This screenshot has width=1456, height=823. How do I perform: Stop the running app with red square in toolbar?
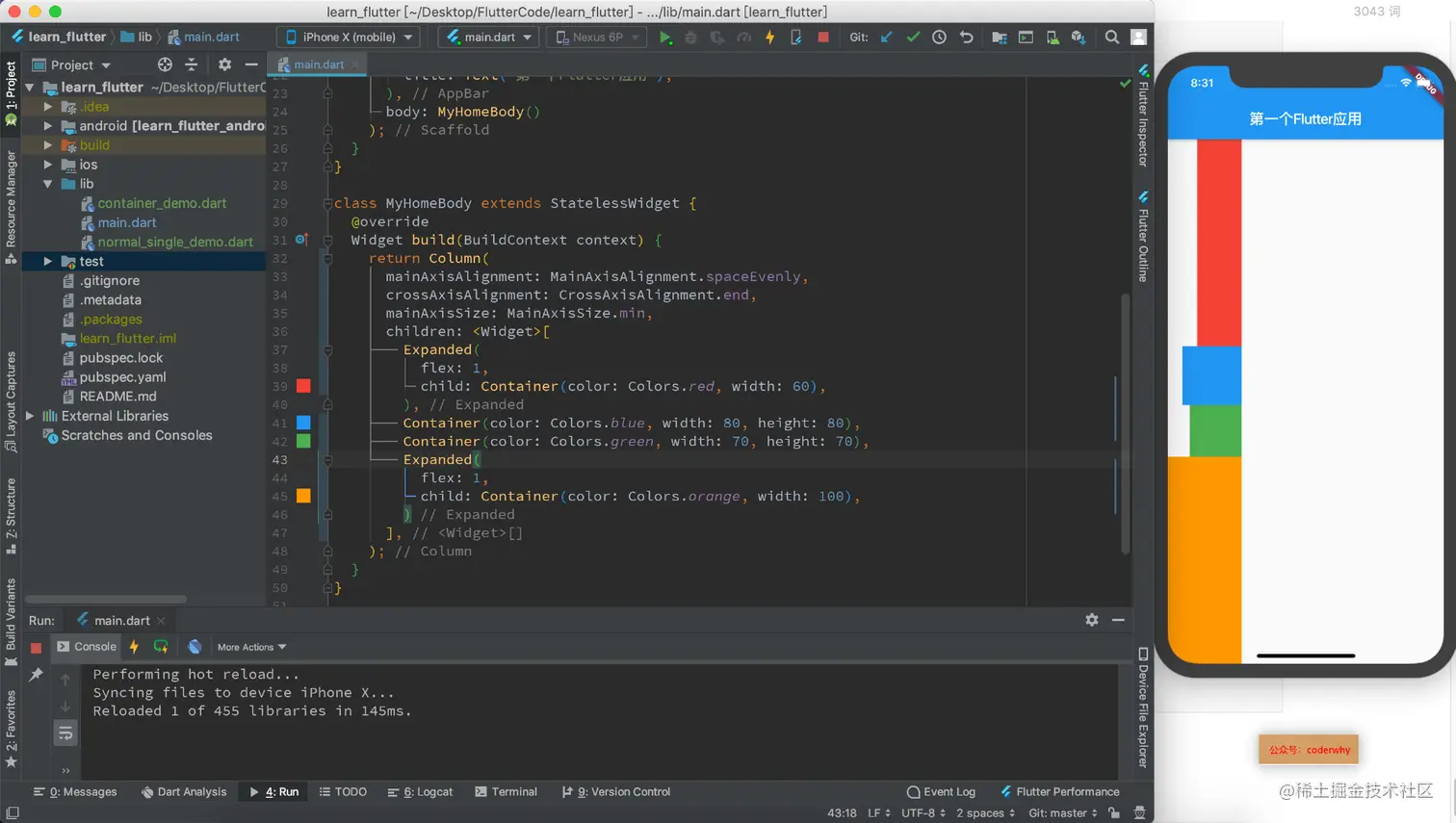823,38
